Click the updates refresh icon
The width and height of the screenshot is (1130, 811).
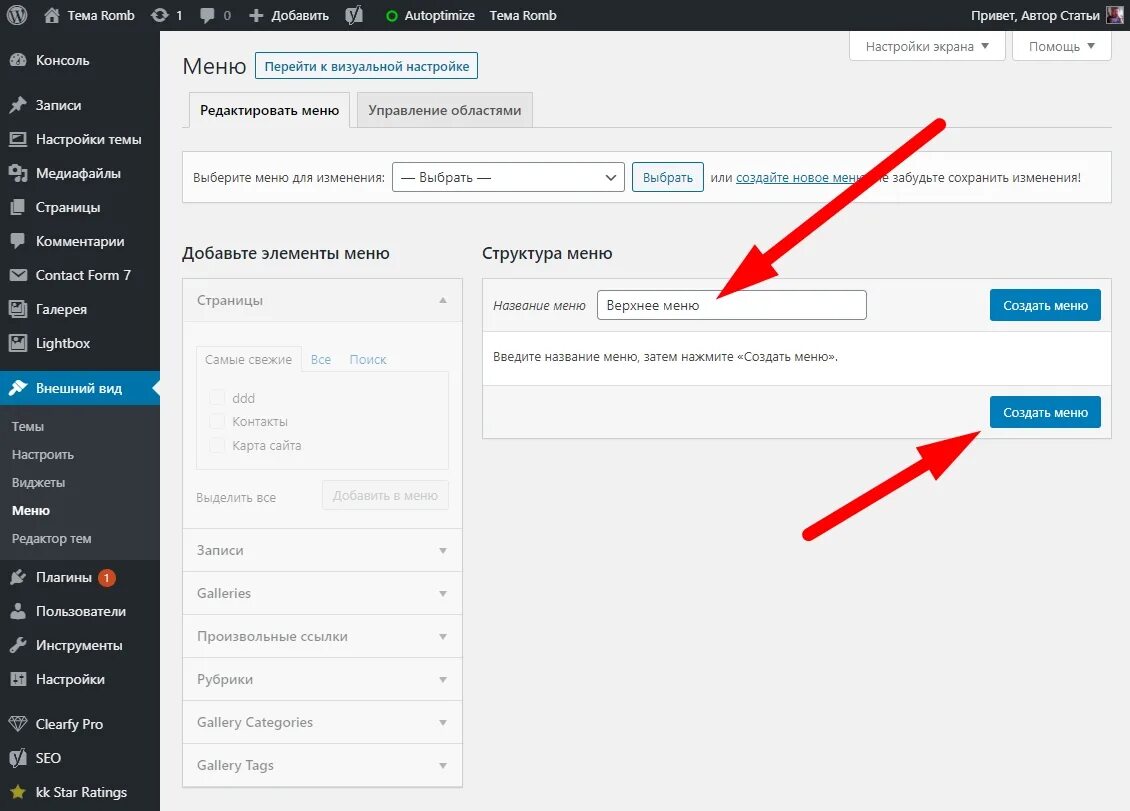click(159, 15)
